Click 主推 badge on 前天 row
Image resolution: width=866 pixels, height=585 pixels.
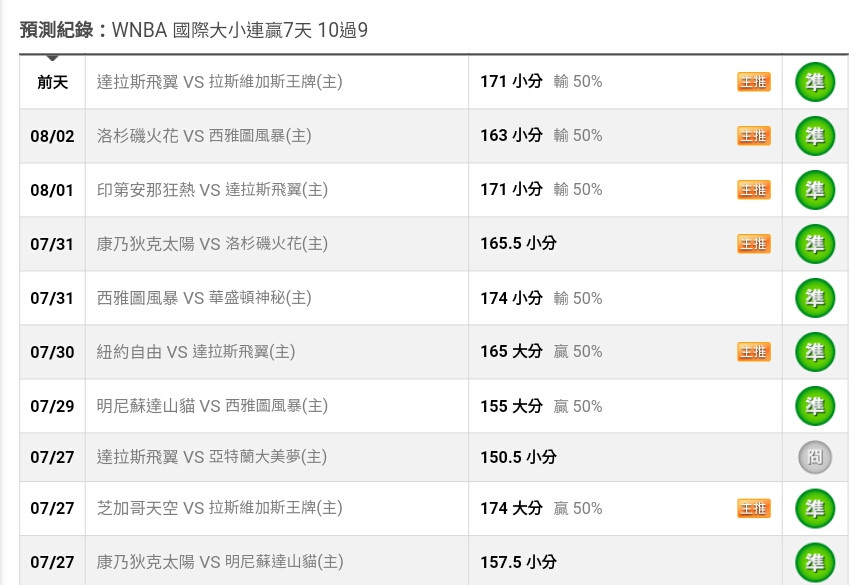pyautogui.click(x=753, y=82)
